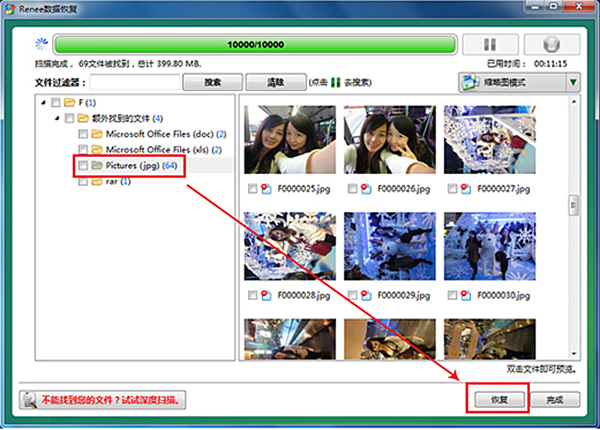Image resolution: width=600 pixels, height=430 pixels.
Task: Click the 恢复 recover button
Action: point(499,400)
